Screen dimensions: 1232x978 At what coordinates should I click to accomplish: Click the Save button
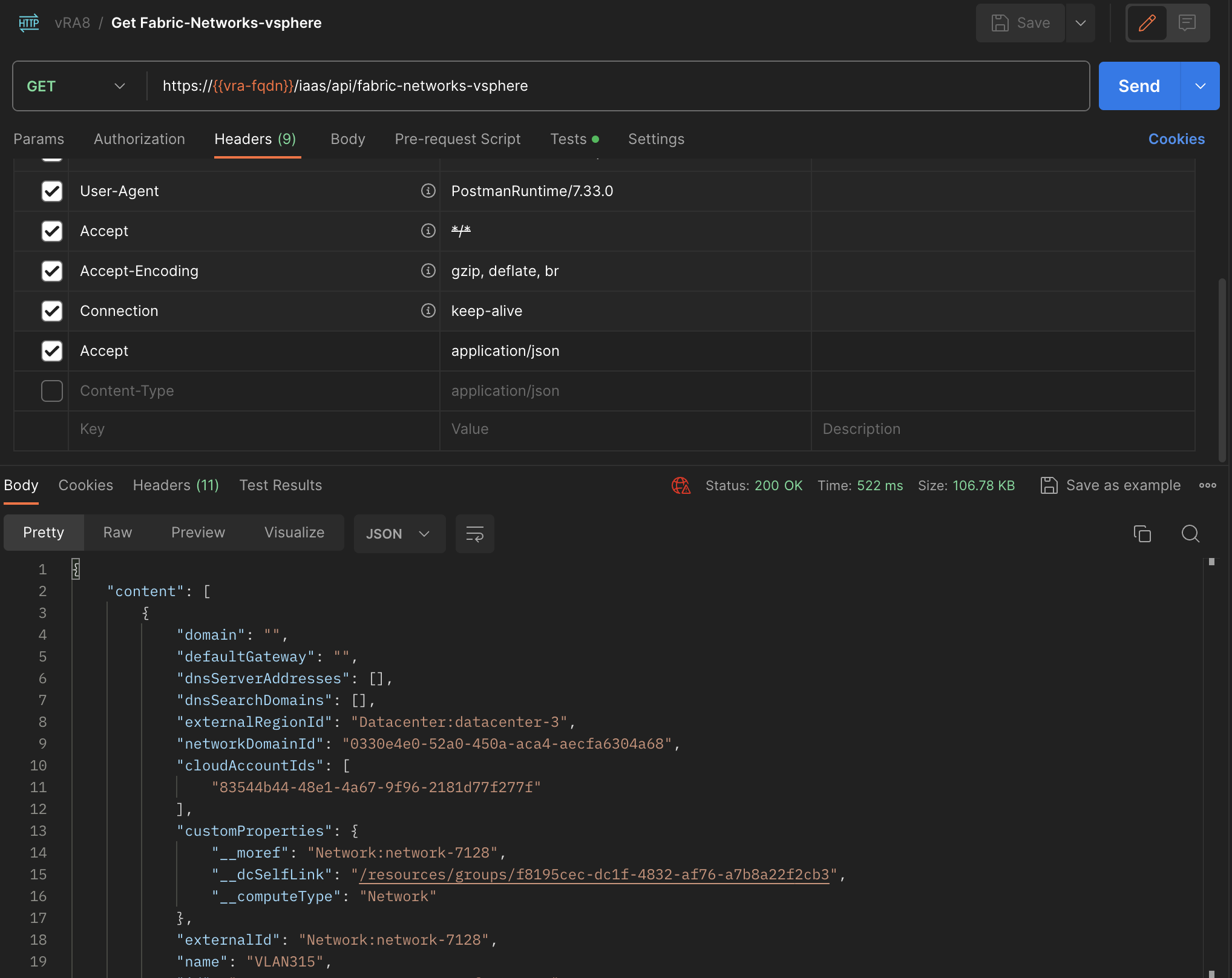(x=1020, y=23)
